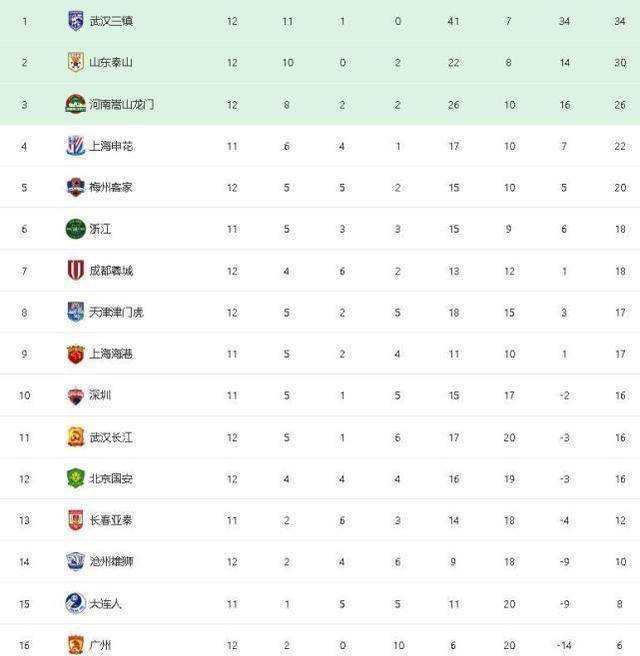Click the 武汉三镇 team crest icon

(x=76, y=21)
